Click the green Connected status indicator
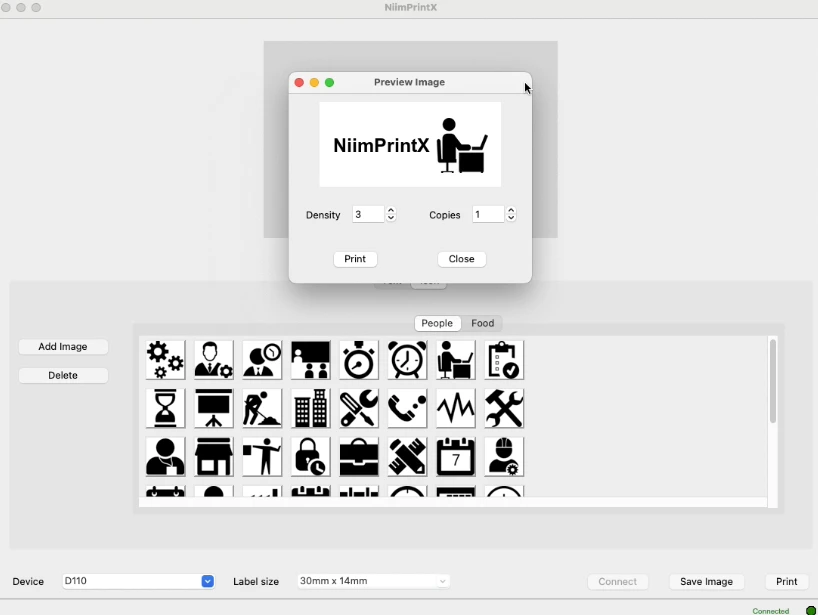Image resolution: width=818 pixels, height=615 pixels. (x=811, y=611)
